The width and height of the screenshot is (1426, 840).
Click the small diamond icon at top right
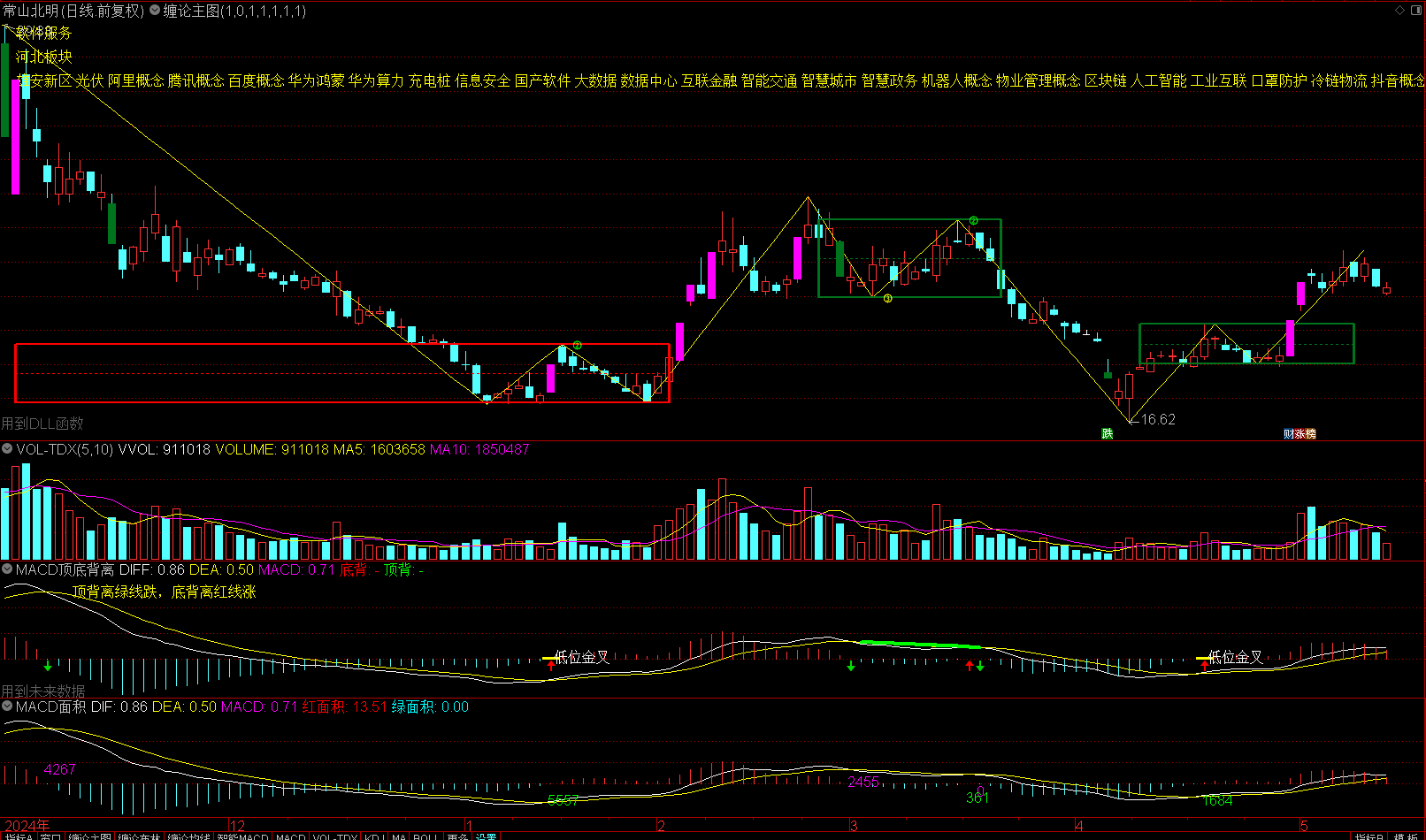point(1399,10)
